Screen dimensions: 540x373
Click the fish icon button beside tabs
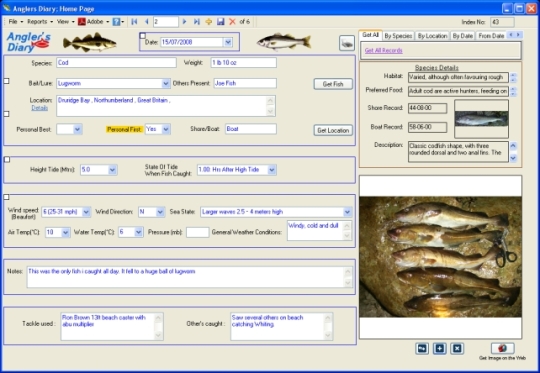347,43
